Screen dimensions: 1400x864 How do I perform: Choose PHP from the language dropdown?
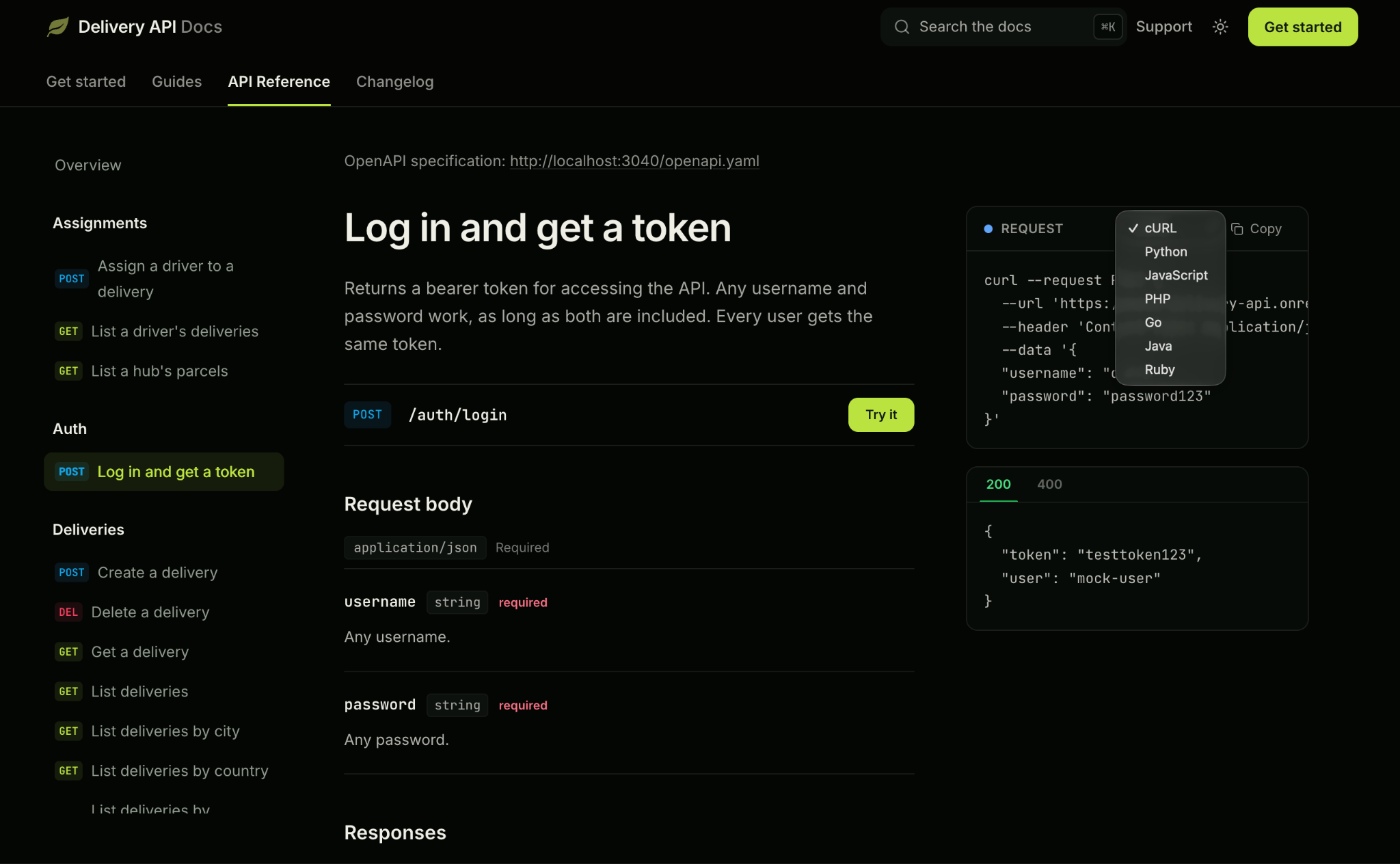pos(1170,299)
